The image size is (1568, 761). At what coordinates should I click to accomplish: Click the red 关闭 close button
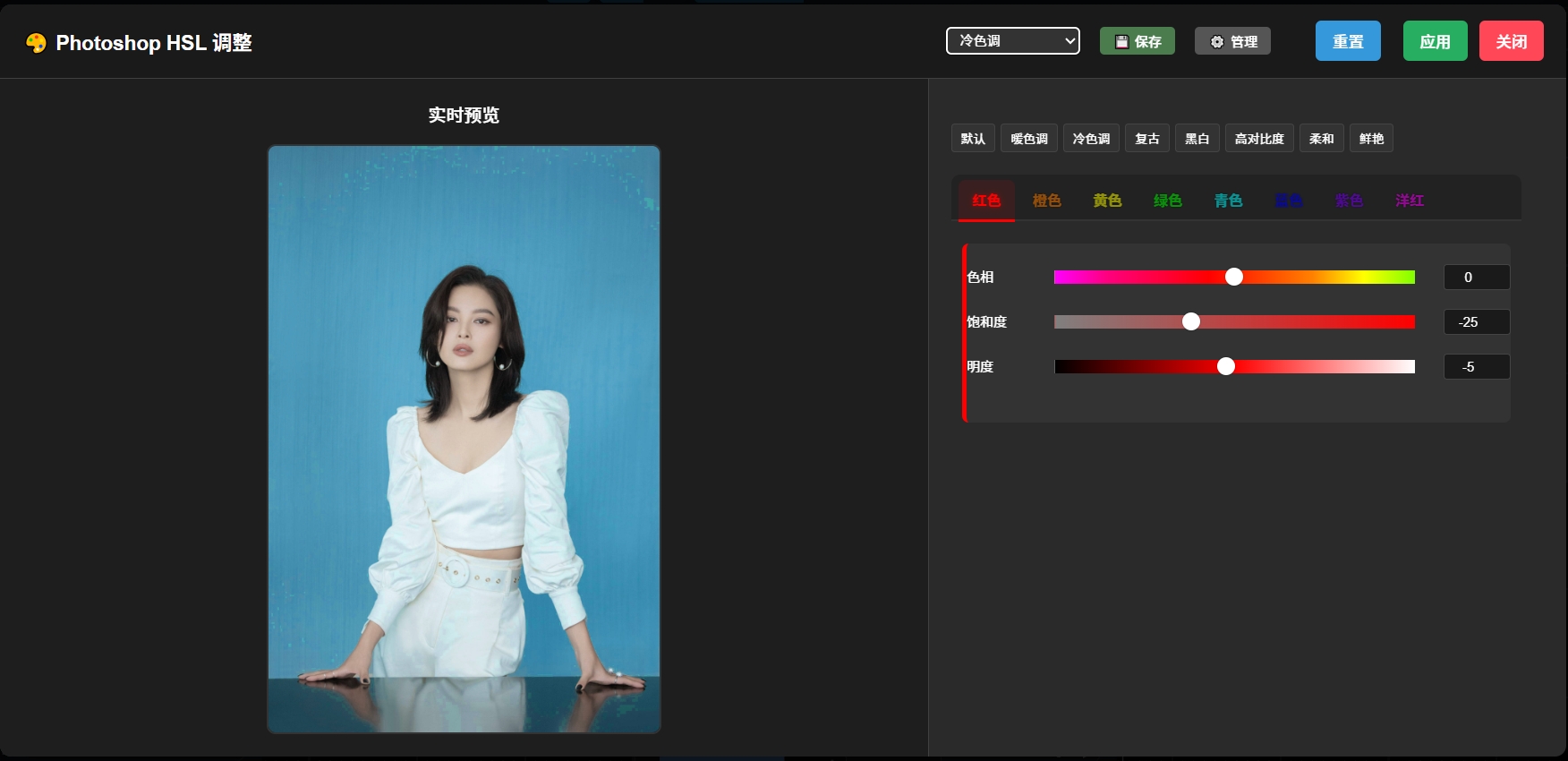(x=1512, y=41)
